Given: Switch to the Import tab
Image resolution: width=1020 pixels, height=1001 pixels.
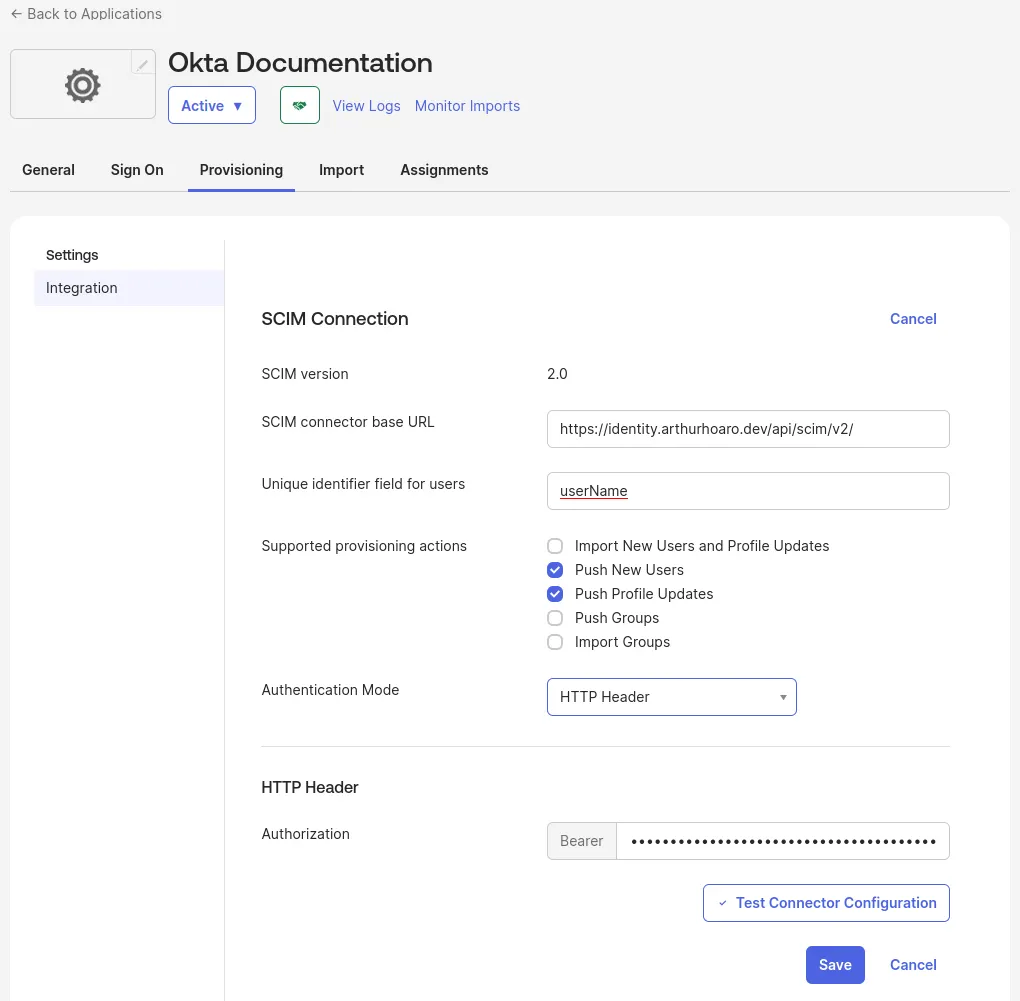Looking at the screenshot, I should (342, 170).
